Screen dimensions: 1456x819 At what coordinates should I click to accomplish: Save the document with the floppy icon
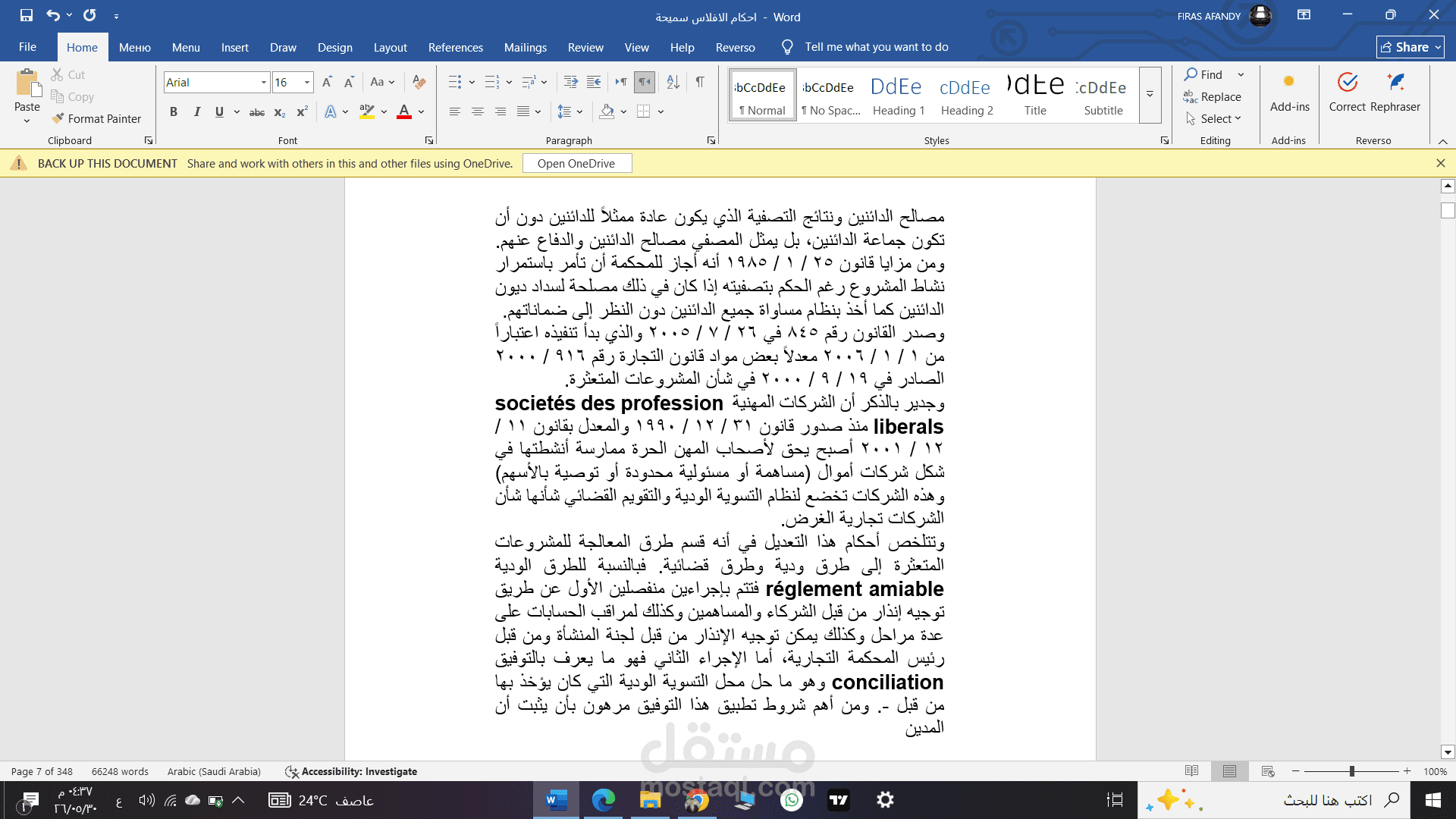27,15
